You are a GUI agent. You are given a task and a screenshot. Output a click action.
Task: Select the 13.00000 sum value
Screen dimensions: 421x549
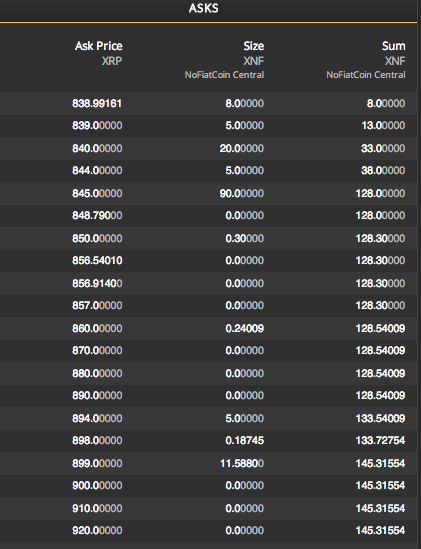[384, 125]
